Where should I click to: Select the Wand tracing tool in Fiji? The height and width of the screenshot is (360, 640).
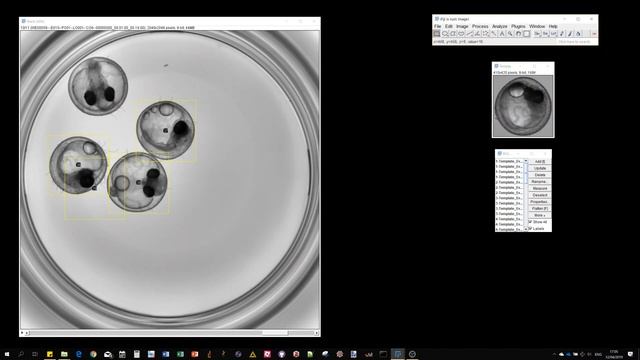coord(493,34)
